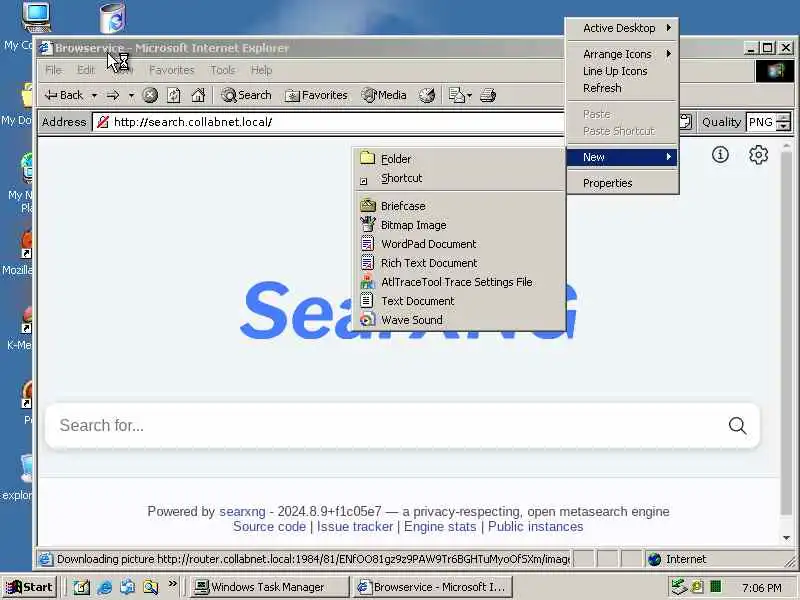Create a new Bitmap Image
Viewport: 800px width, 600px height.
click(x=459, y=225)
